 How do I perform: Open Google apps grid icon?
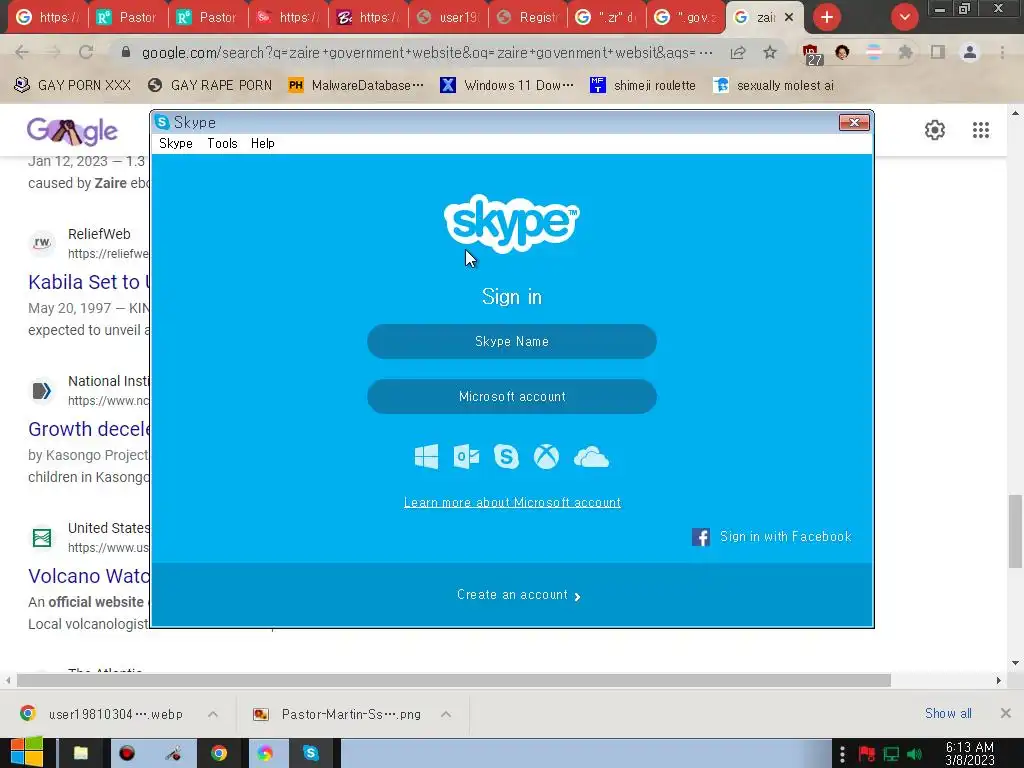click(x=980, y=130)
